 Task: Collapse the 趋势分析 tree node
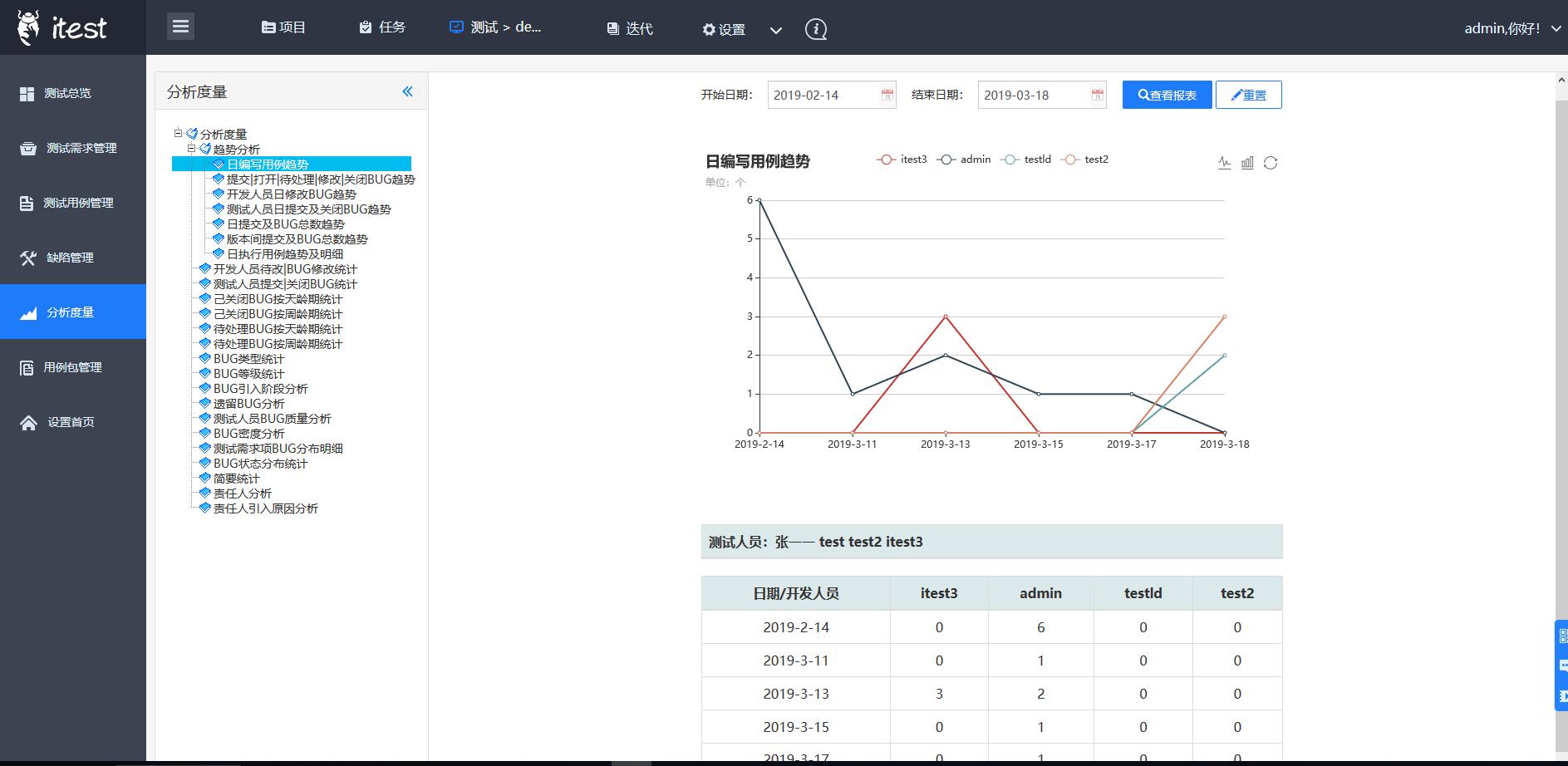coord(191,148)
